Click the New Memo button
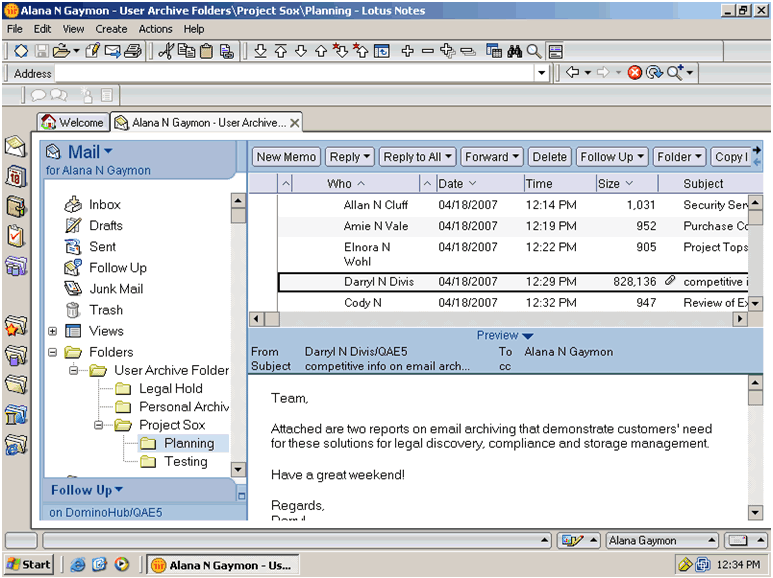Screen dimensions: 773x578 [286, 157]
